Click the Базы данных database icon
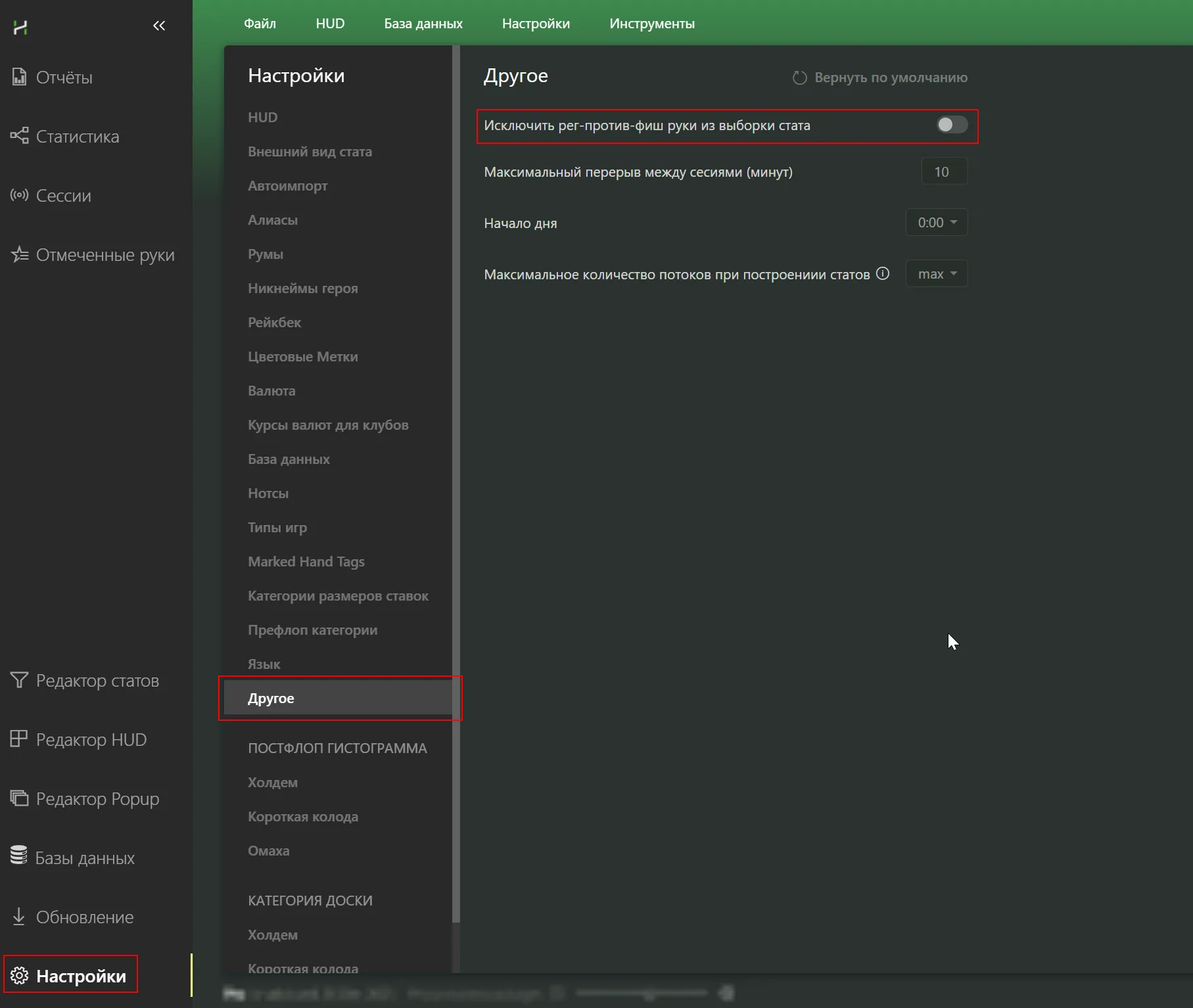The image size is (1193, 1008). [x=19, y=856]
